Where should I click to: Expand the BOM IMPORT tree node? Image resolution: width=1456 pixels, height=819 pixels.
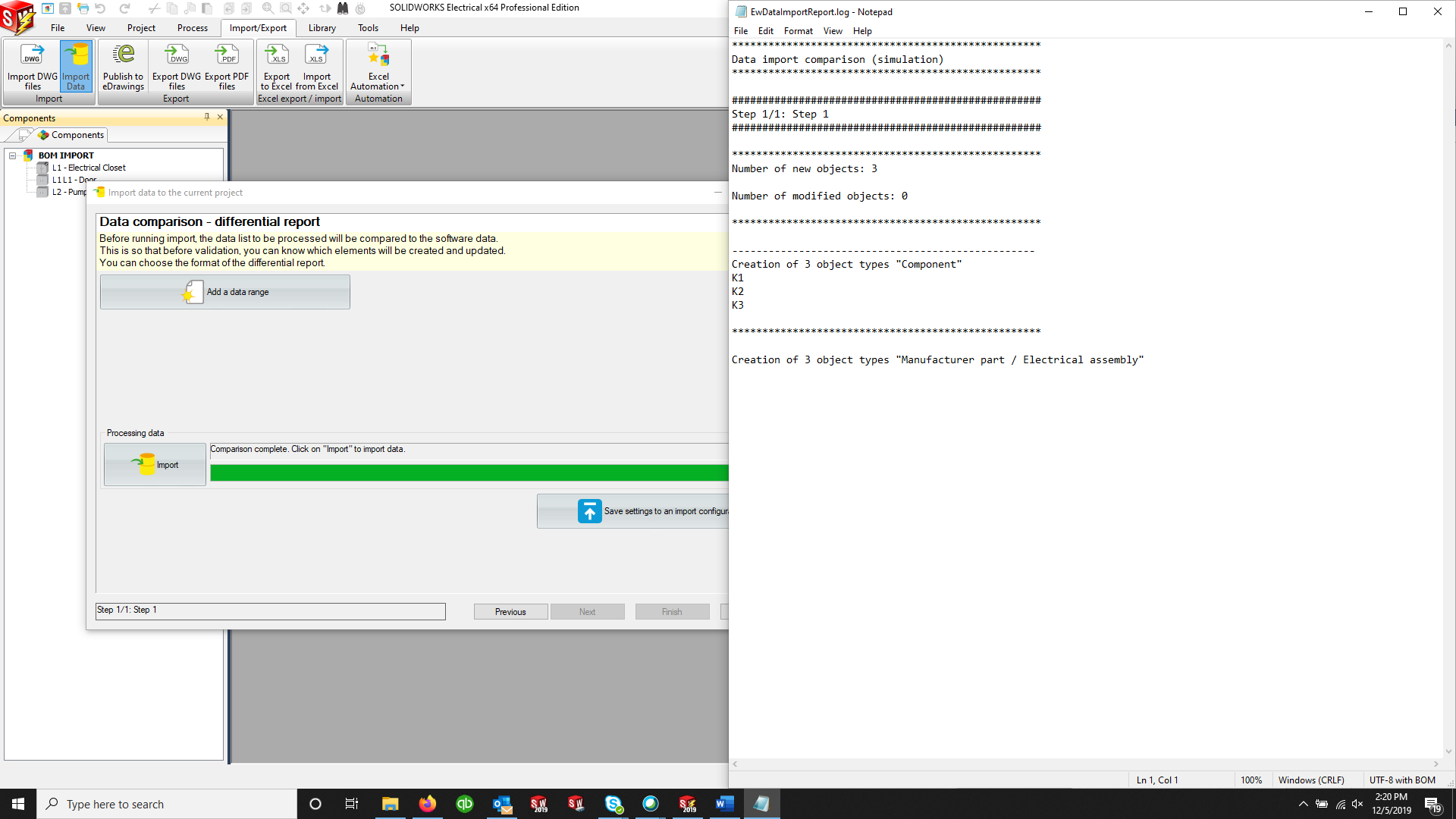coord(12,155)
